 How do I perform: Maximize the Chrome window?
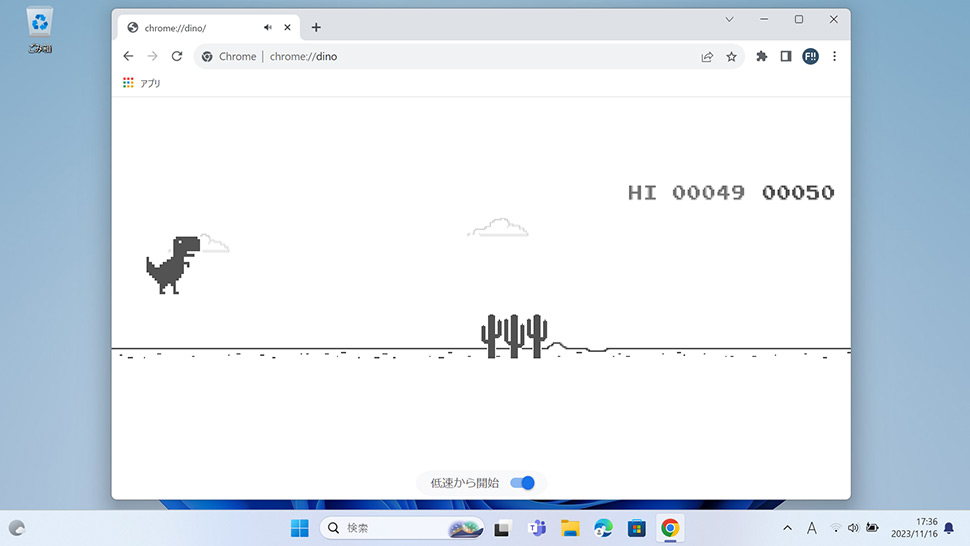(x=799, y=19)
